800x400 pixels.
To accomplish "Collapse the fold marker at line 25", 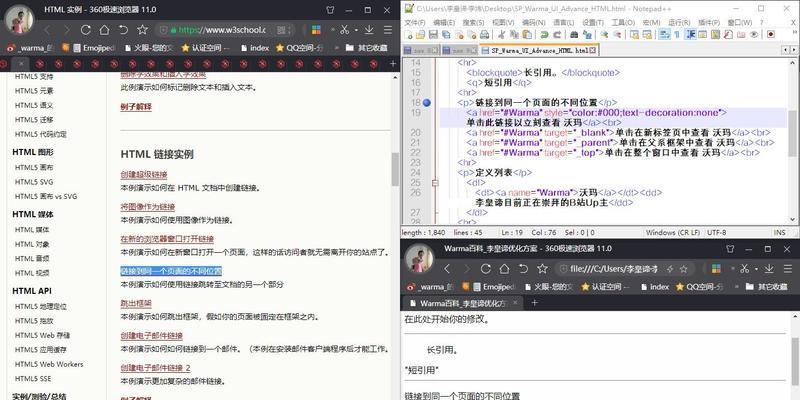I will click(435, 183).
